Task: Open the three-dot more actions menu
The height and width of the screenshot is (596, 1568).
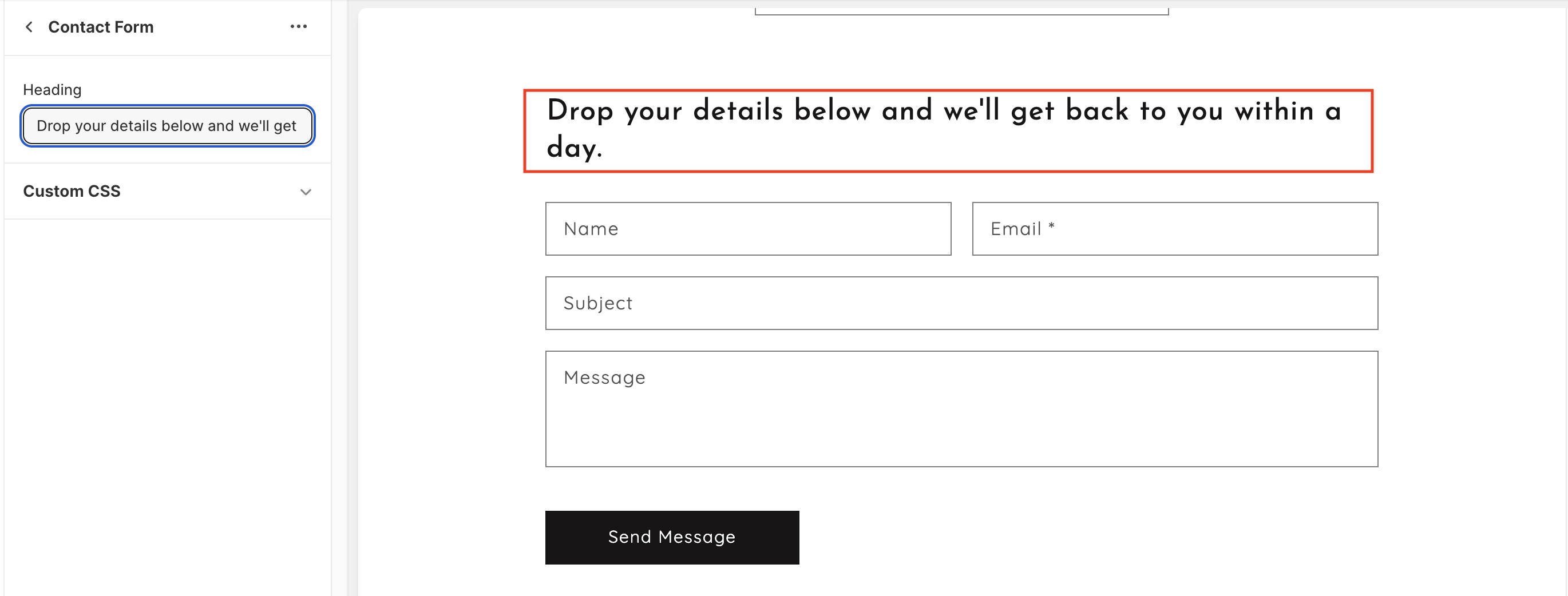Action: pyautogui.click(x=298, y=27)
